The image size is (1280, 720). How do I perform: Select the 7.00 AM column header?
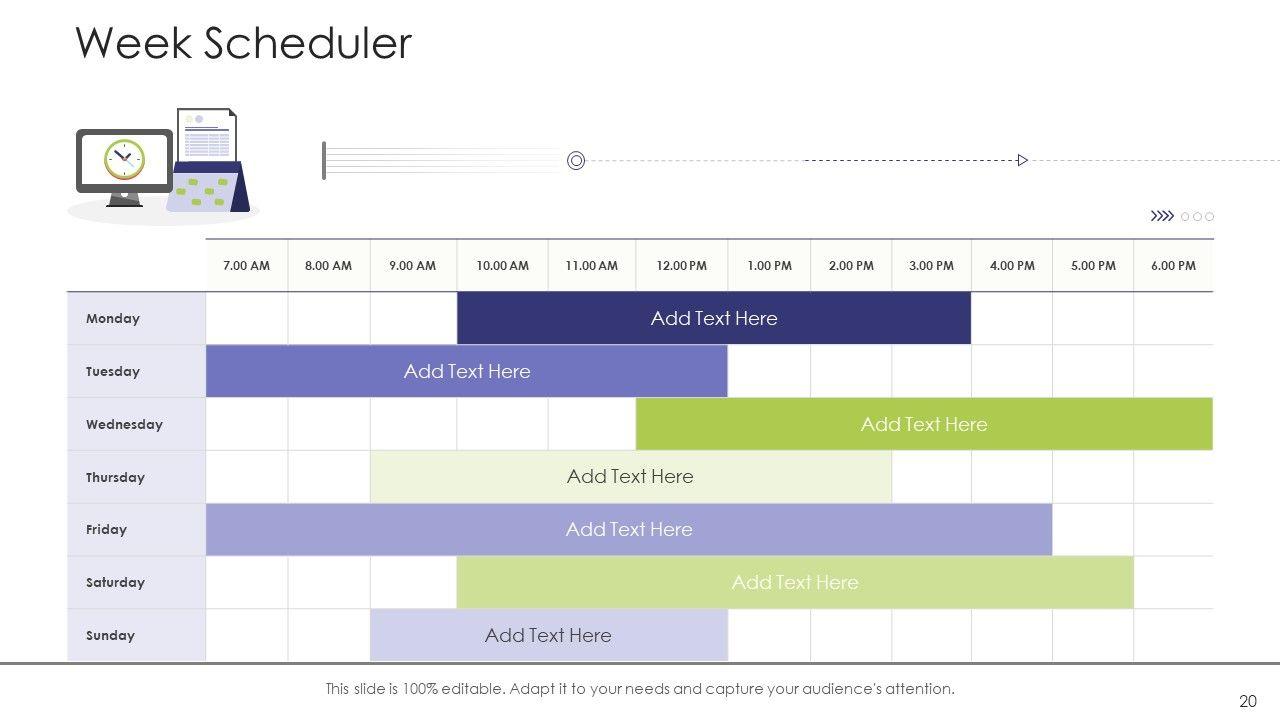tap(246, 266)
